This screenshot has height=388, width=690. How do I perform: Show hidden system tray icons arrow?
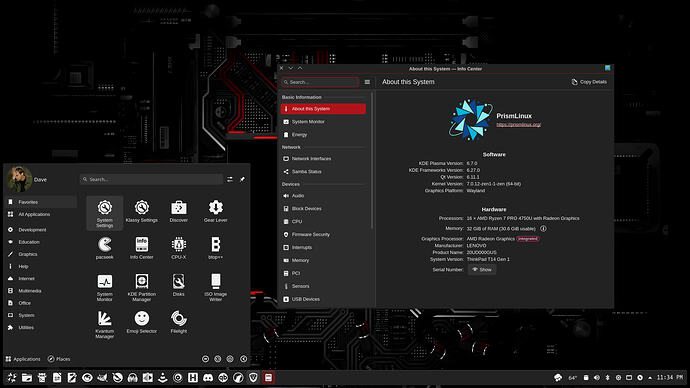pyautogui.click(x=650, y=377)
